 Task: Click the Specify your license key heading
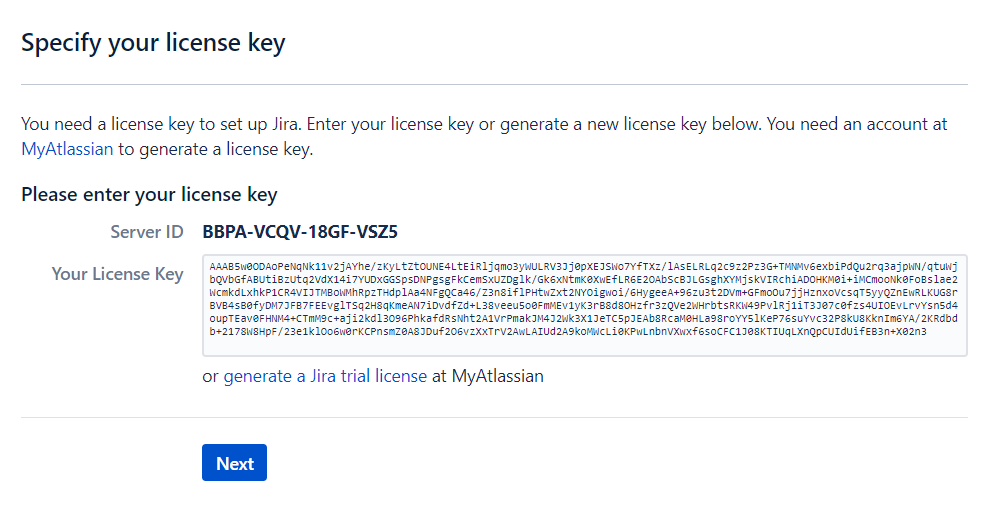[x=153, y=43]
